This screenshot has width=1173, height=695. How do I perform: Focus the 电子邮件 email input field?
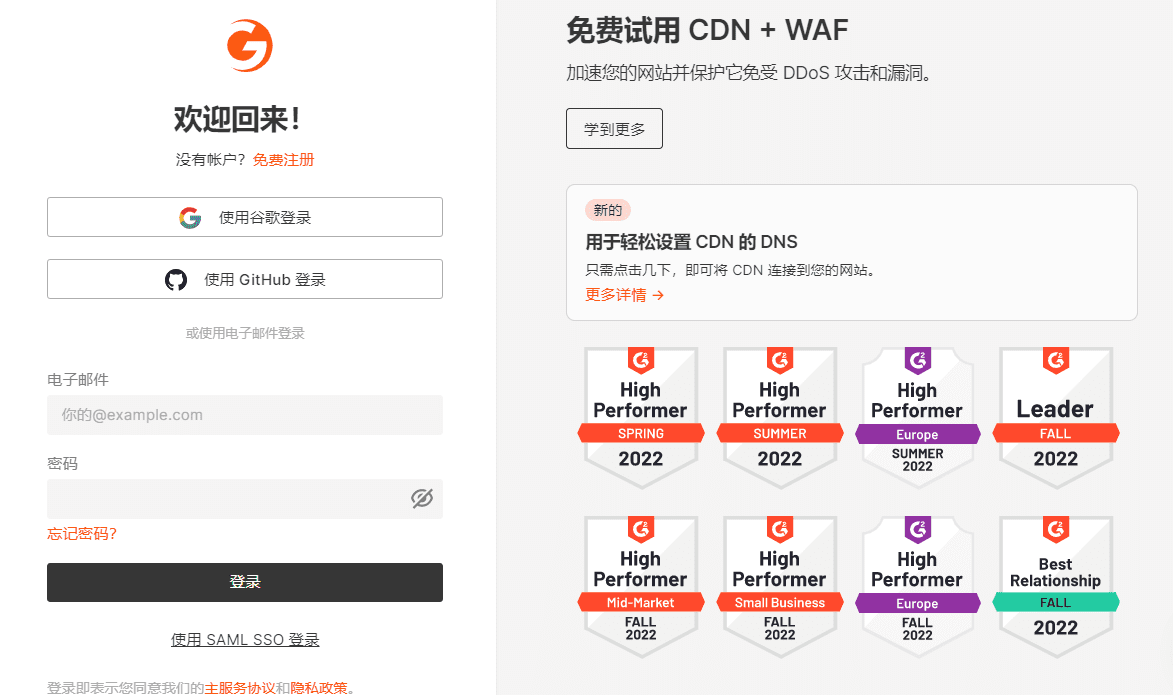pos(245,415)
